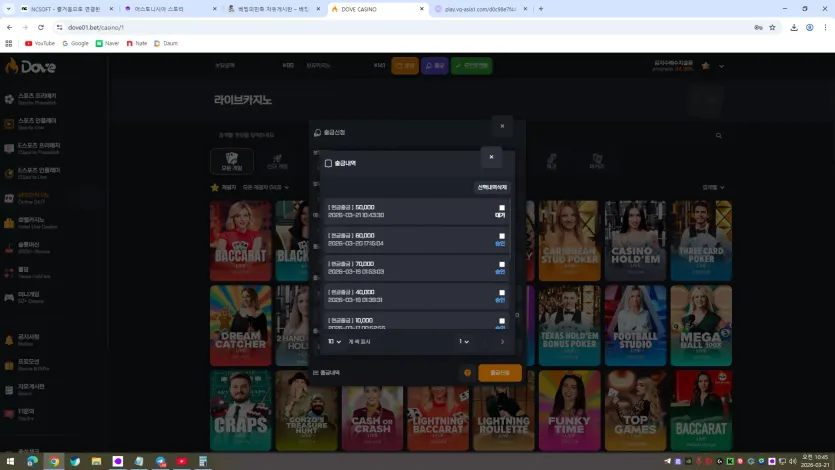The height and width of the screenshot is (470, 835).
Task: Open the YouTube bookmark
Action: tap(40, 43)
